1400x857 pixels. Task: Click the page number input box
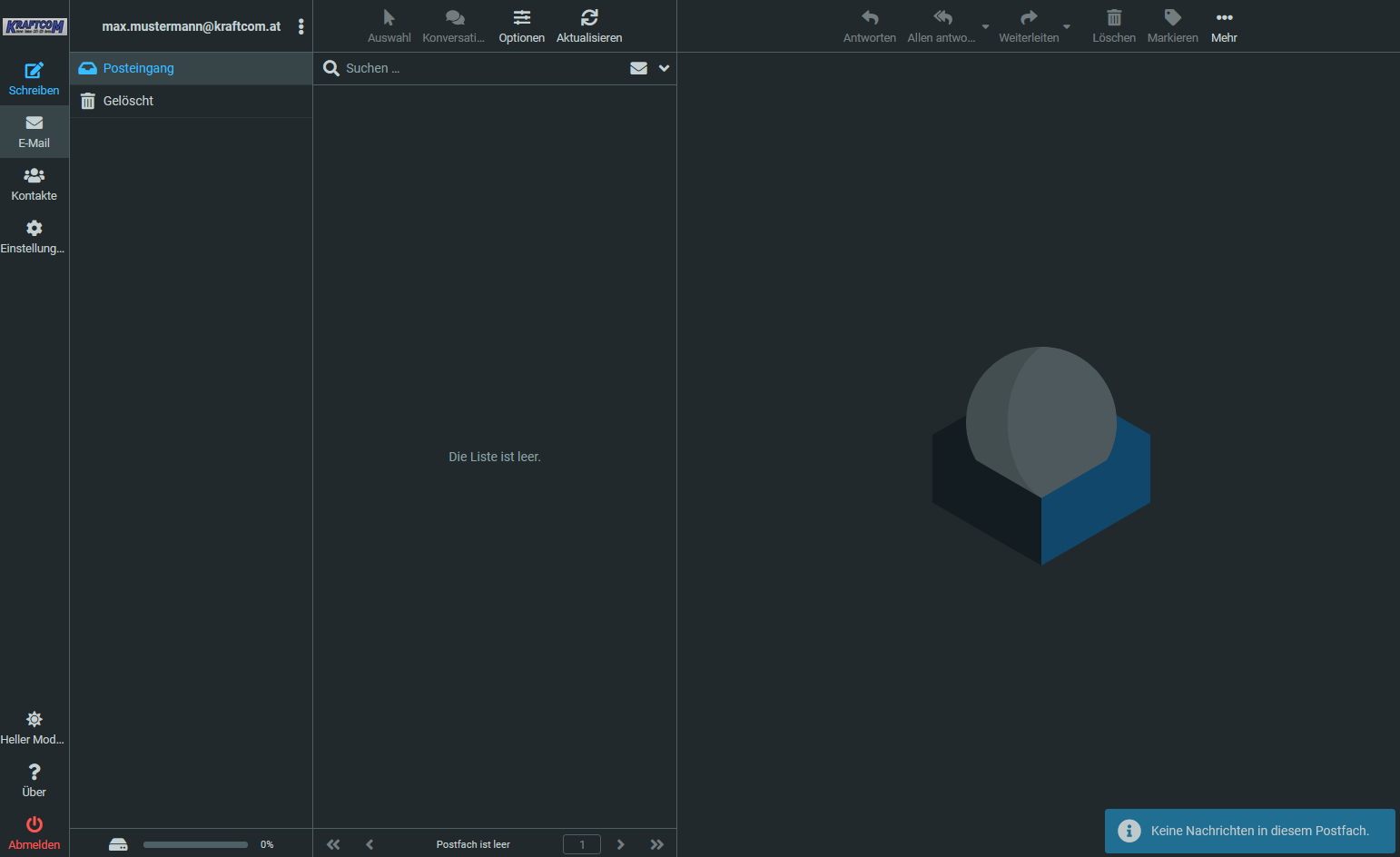point(581,844)
